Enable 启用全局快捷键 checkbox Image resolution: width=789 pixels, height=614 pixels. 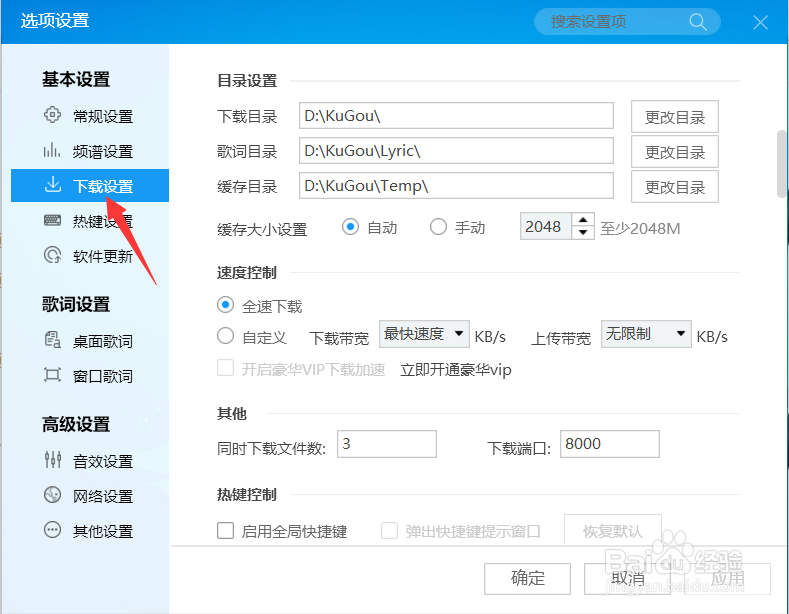pos(225,530)
